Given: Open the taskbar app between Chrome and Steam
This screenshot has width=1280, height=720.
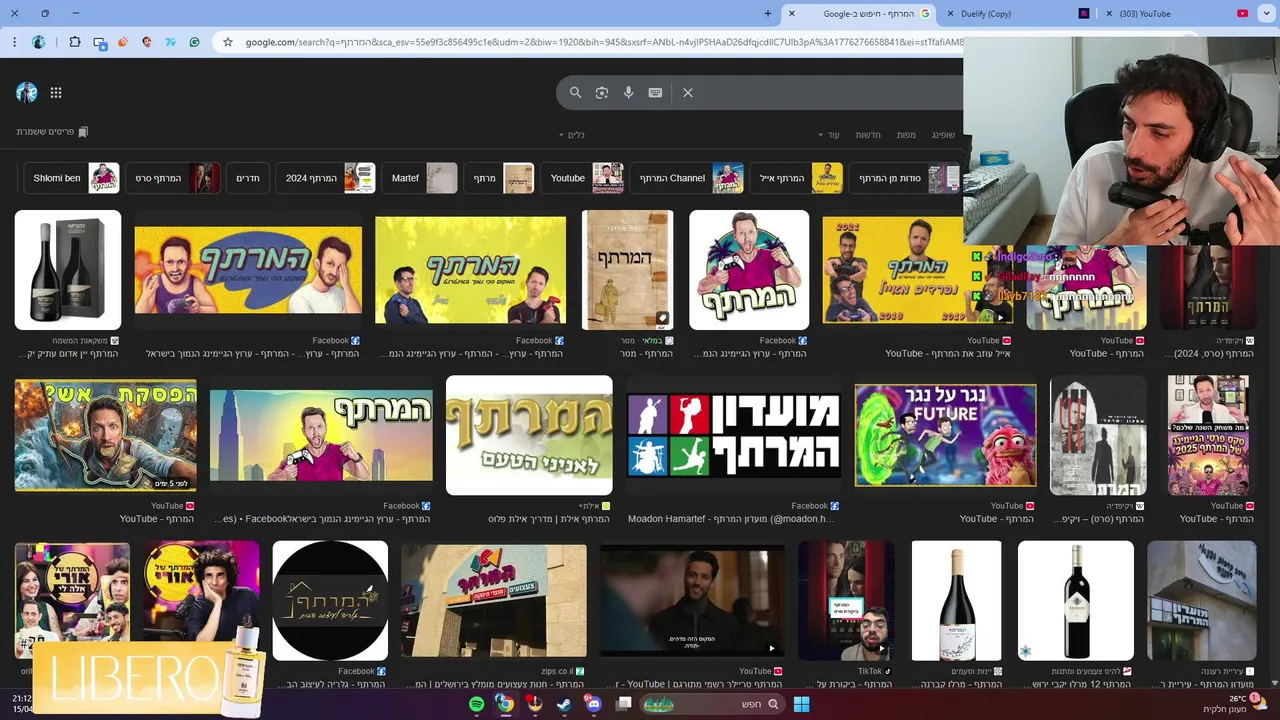Looking at the screenshot, I should point(534,704).
